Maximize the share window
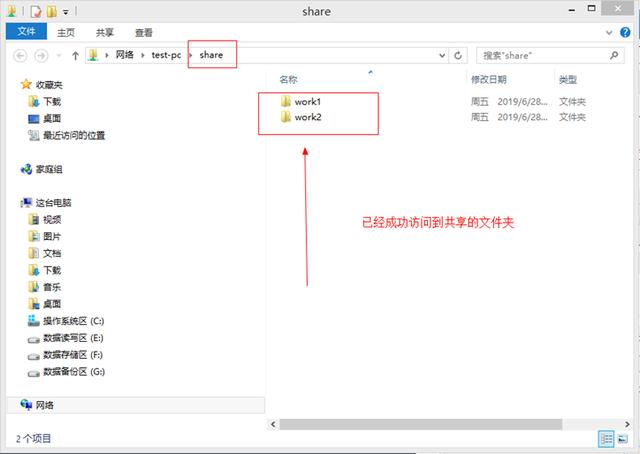Image resolution: width=640 pixels, height=454 pixels. (591, 9)
